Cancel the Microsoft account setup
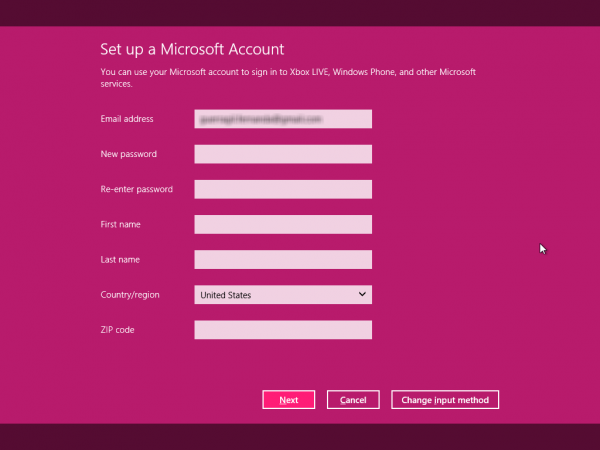The height and width of the screenshot is (450, 600). point(353,400)
